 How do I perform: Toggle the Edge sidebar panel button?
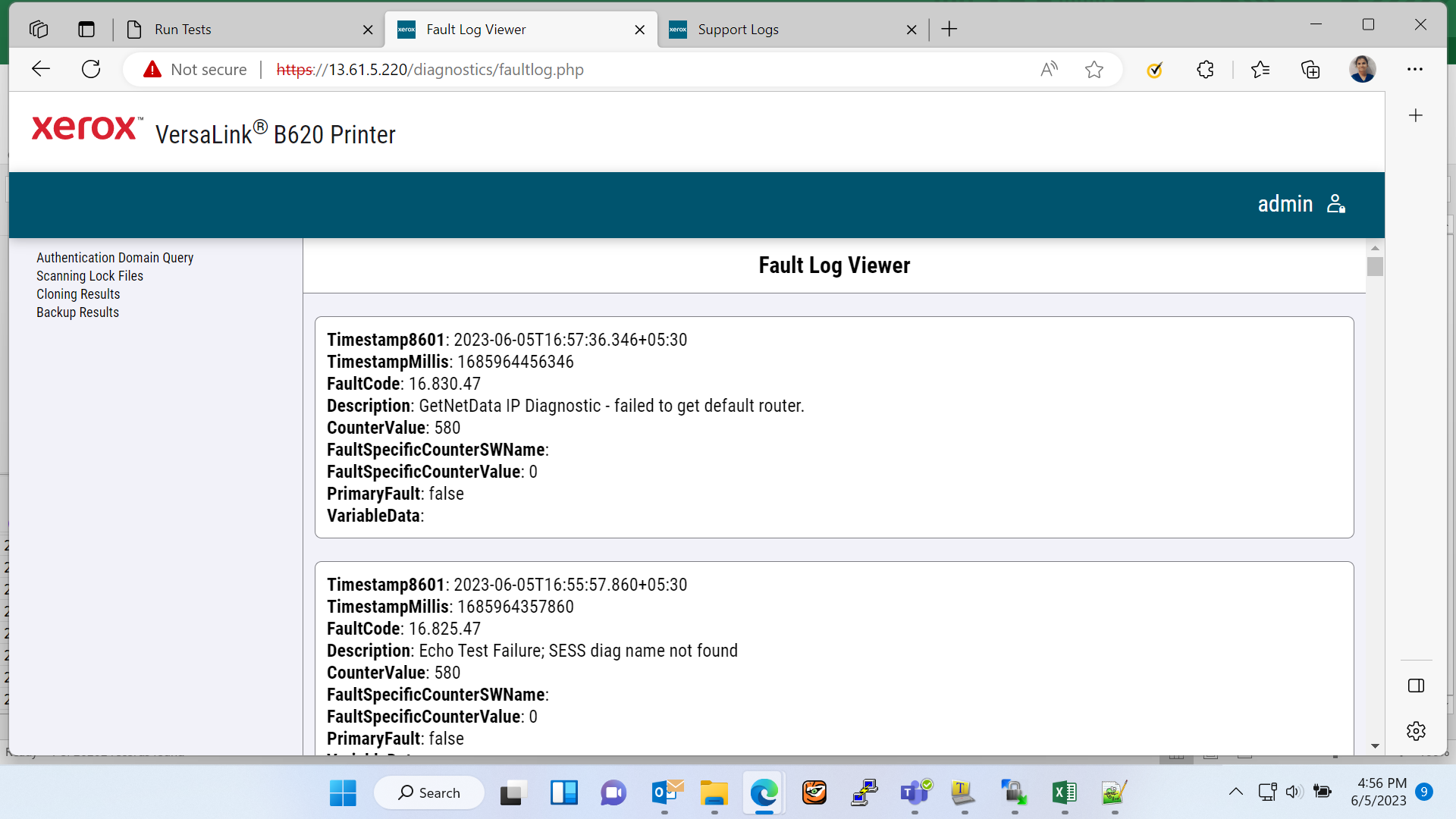click(x=1416, y=686)
